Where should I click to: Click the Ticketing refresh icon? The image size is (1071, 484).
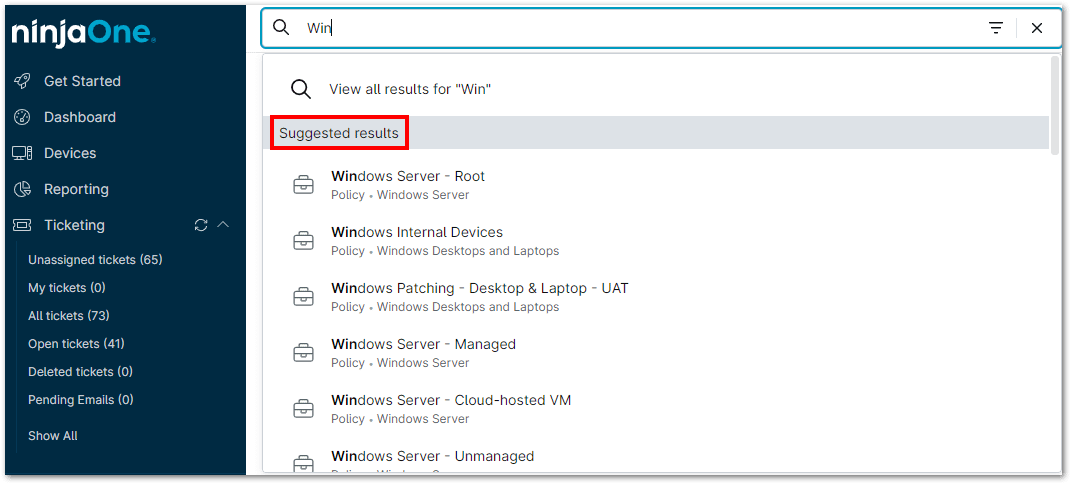(x=201, y=225)
